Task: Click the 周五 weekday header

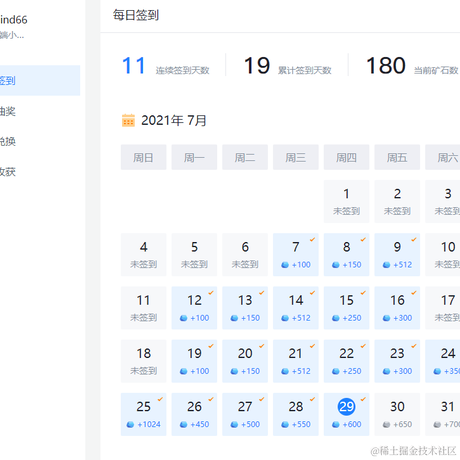Action: pos(397,157)
